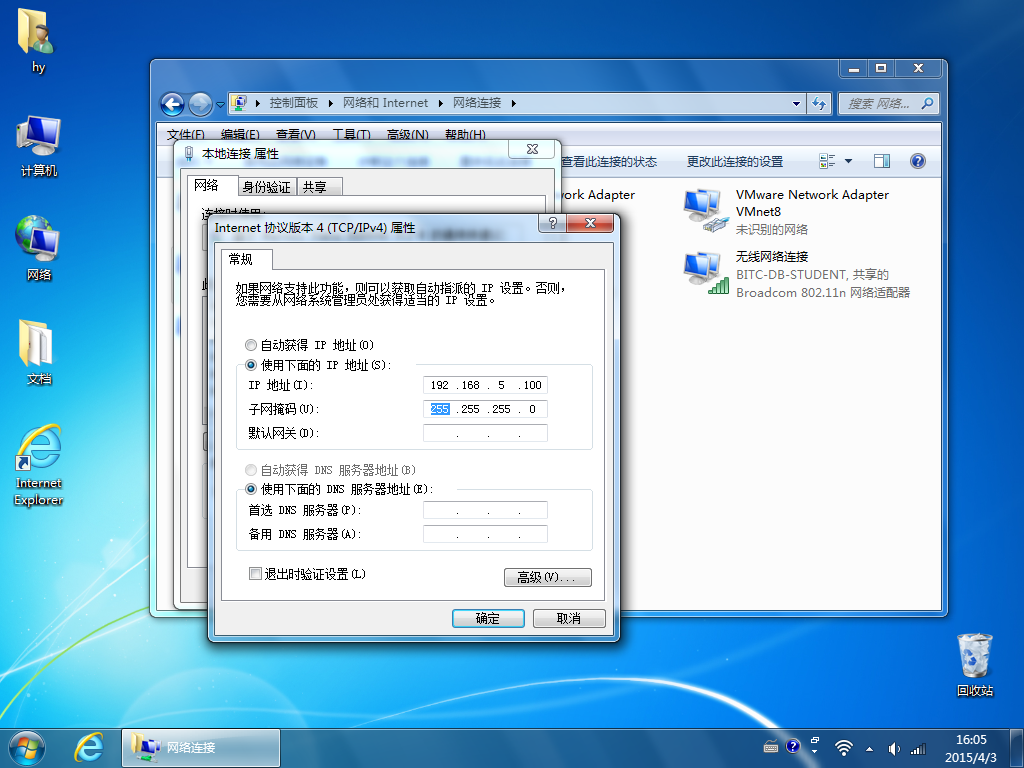Open the Recycle Bin desktop icon

click(x=974, y=665)
